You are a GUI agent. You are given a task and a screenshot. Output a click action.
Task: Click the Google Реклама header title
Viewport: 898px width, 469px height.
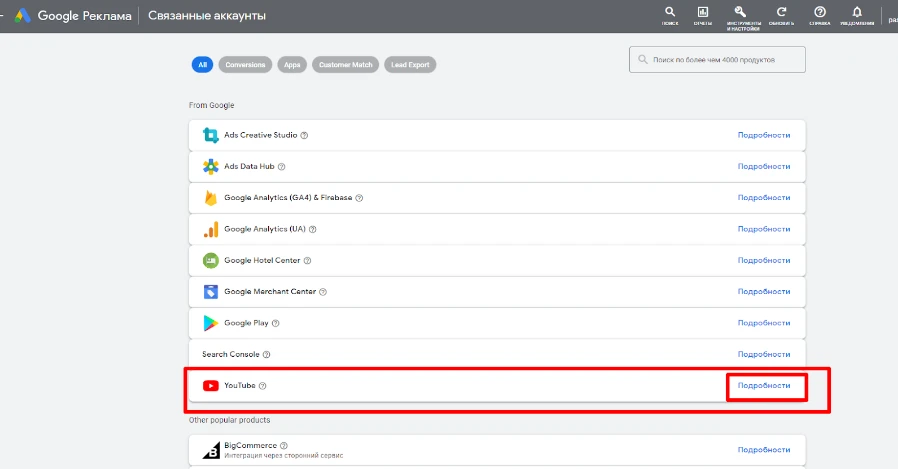coord(85,16)
